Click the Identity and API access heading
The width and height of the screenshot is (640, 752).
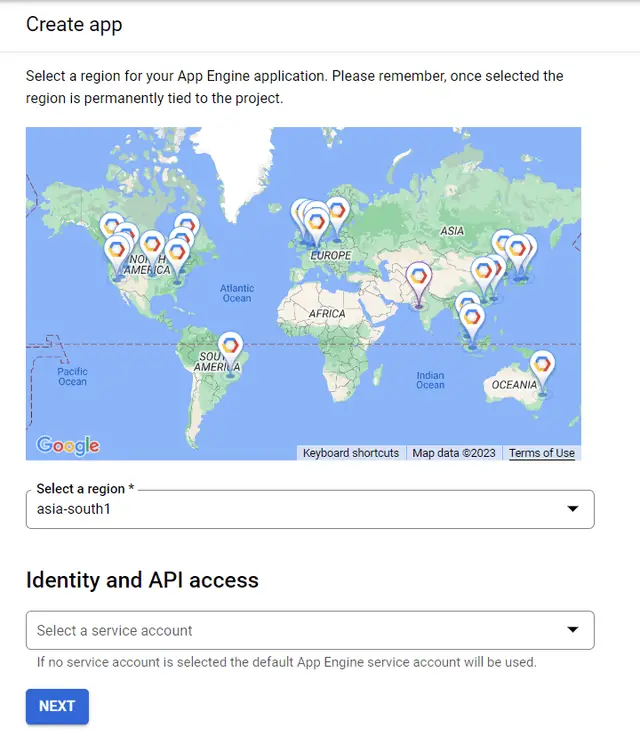[x=142, y=580]
